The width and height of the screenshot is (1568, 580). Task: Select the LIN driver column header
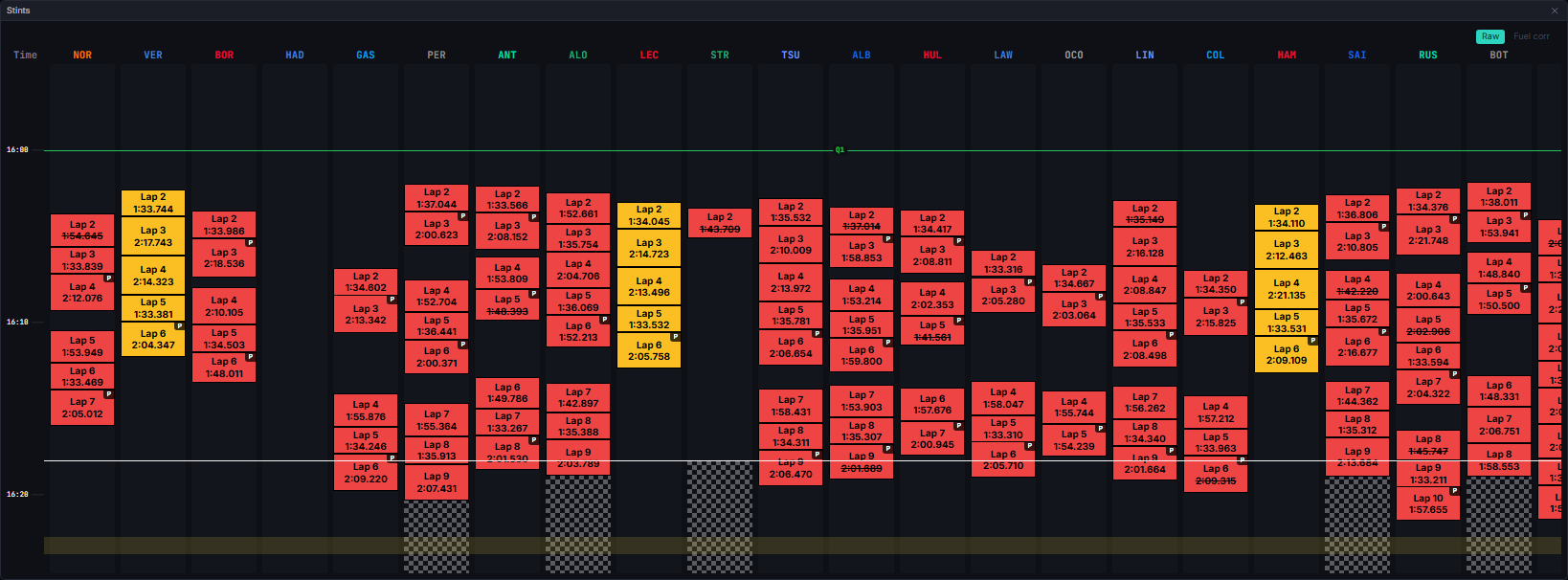[1145, 56]
